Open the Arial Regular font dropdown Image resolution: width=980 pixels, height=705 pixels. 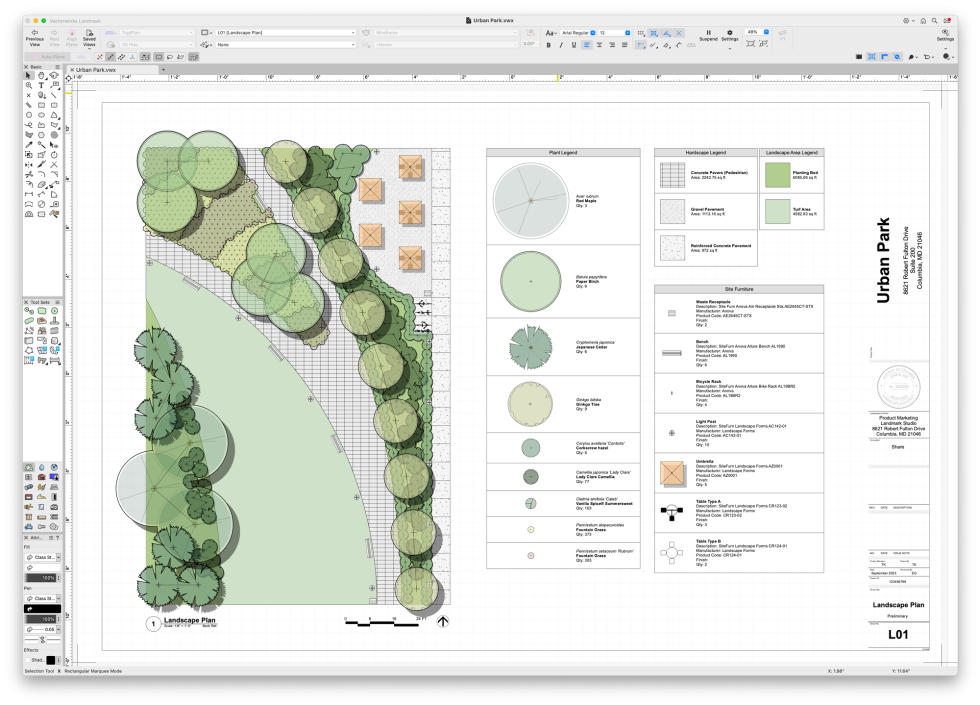[577, 32]
